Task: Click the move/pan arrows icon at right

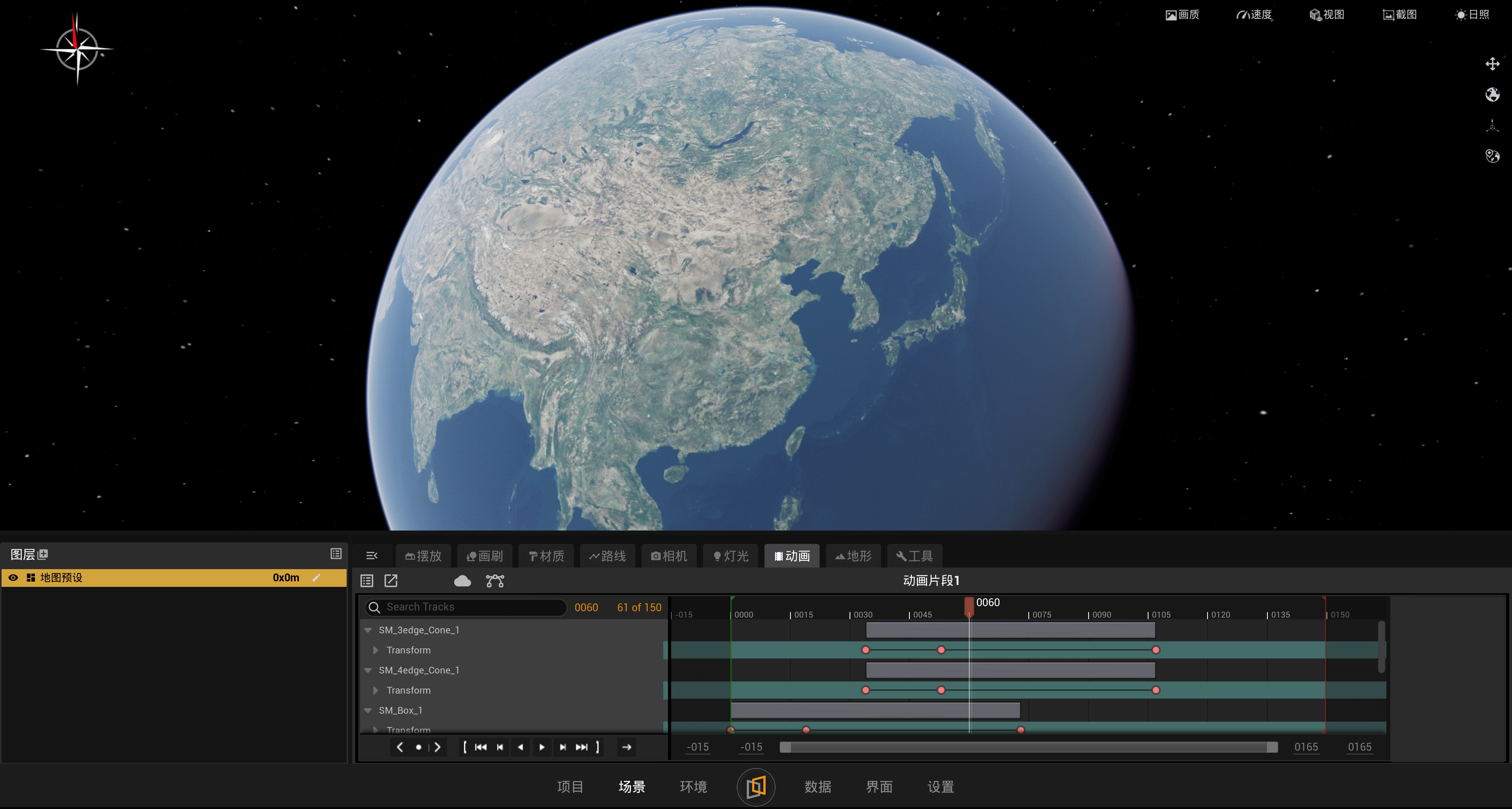Action: coord(1492,63)
